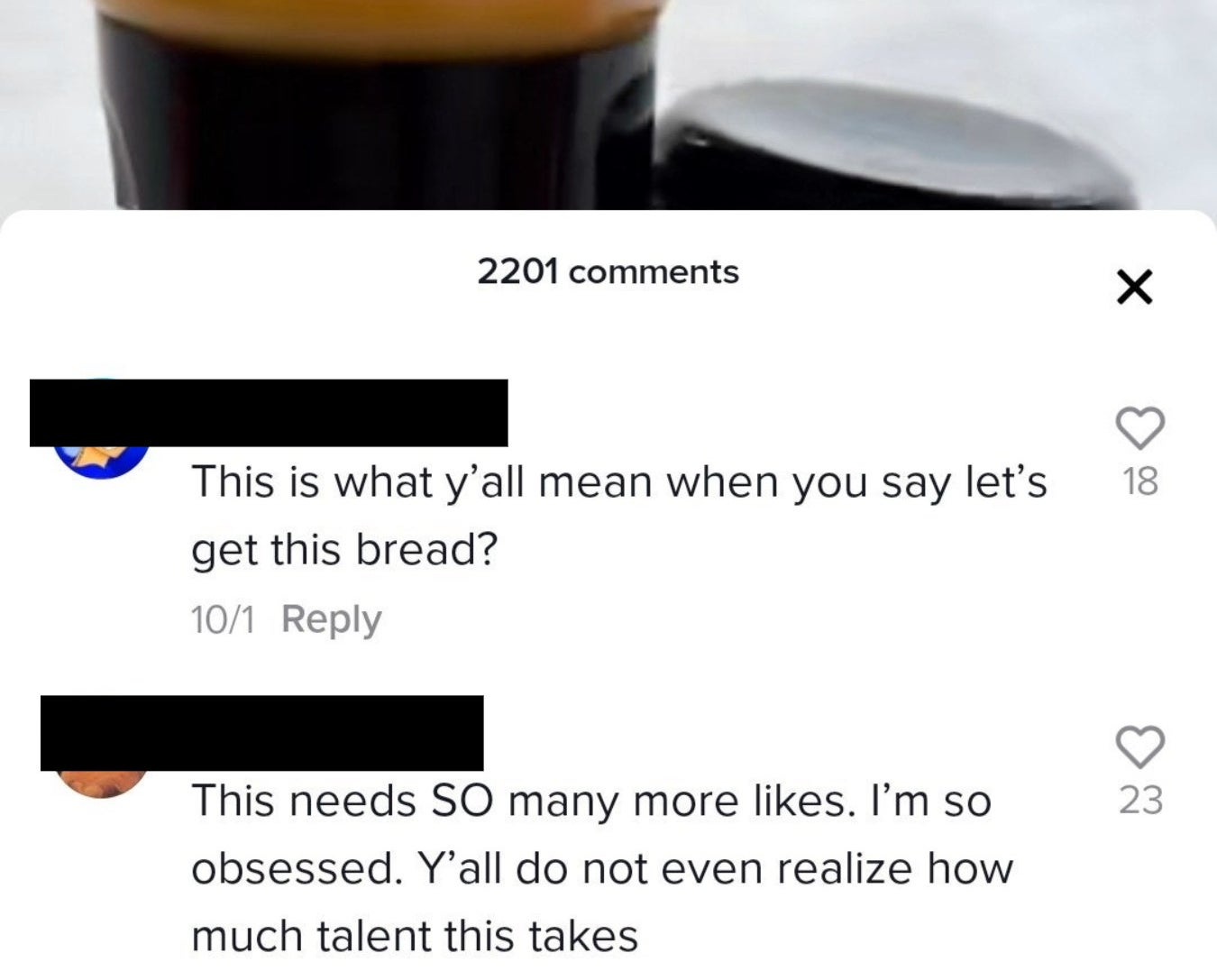
Task: Tap the "2201 comments" header
Action: coord(608,271)
